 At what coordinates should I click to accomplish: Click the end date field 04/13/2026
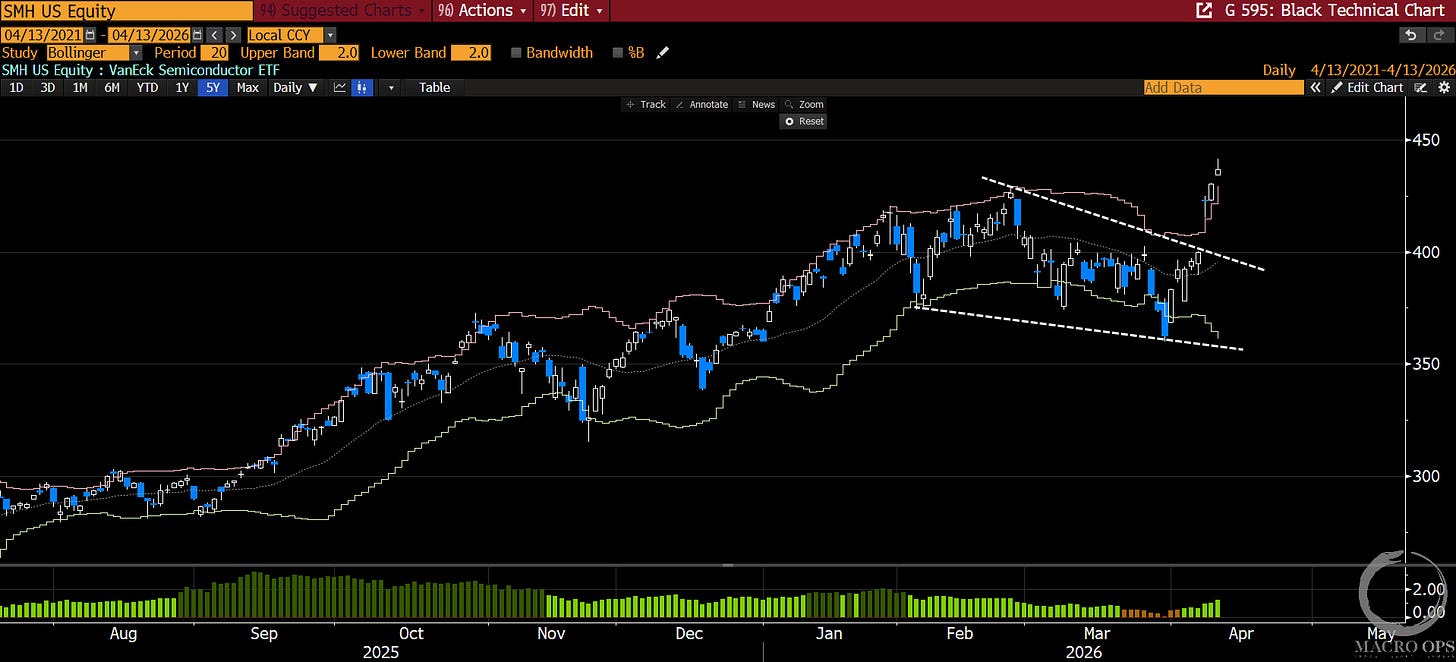(151, 35)
